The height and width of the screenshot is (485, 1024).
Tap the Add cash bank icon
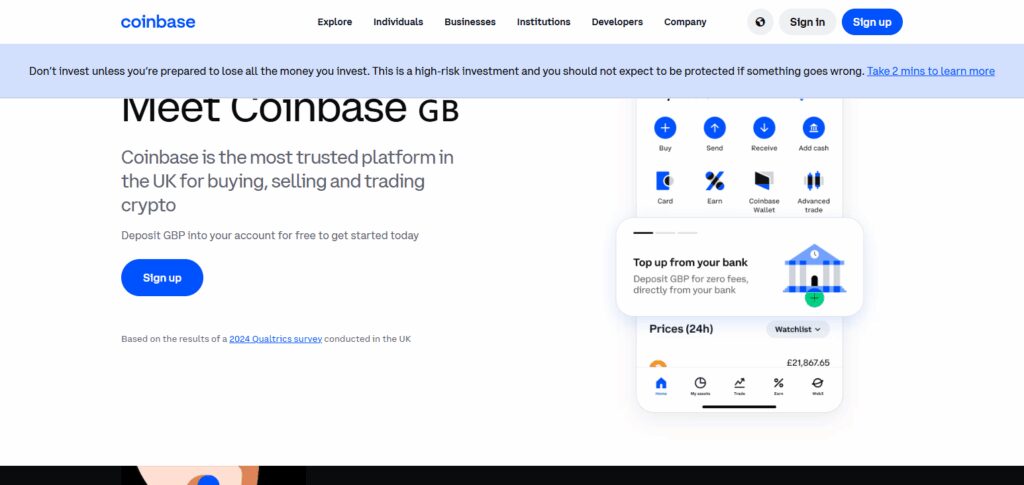(x=814, y=128)
